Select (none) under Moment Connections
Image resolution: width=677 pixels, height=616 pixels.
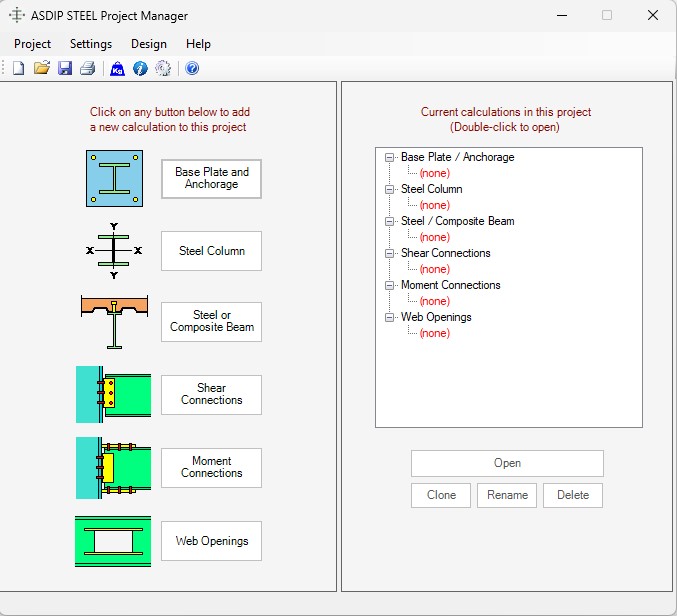(x=435, y=301)
